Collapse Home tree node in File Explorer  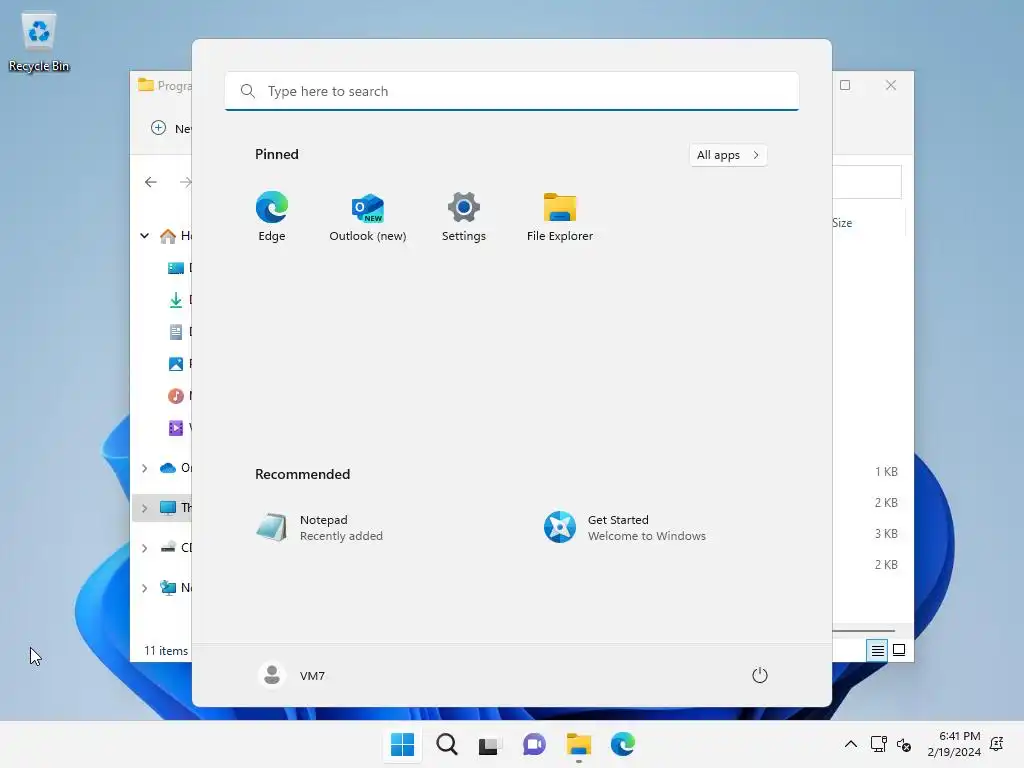point(144,236)
